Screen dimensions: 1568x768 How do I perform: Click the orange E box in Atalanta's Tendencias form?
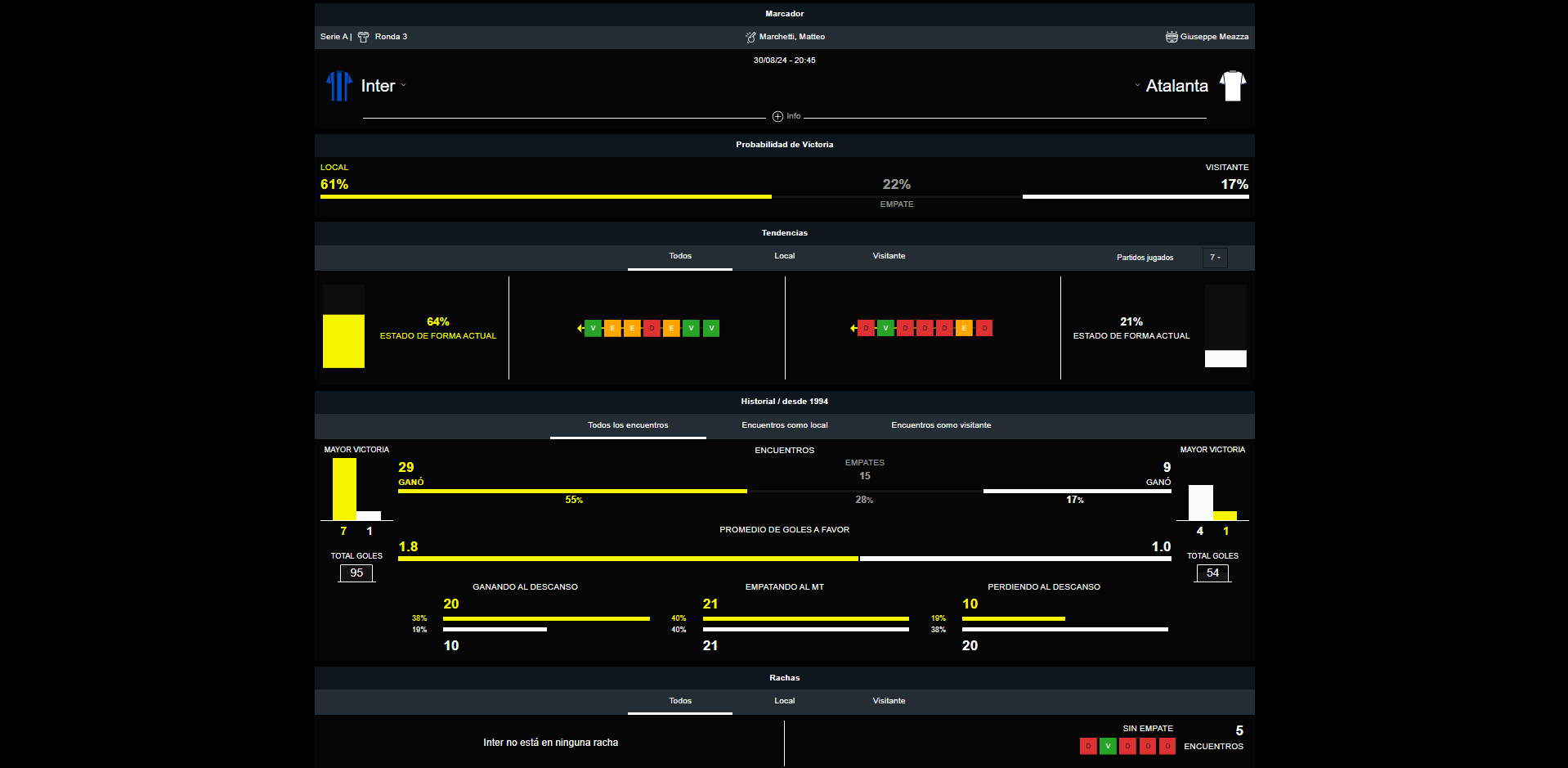(964, 328)
